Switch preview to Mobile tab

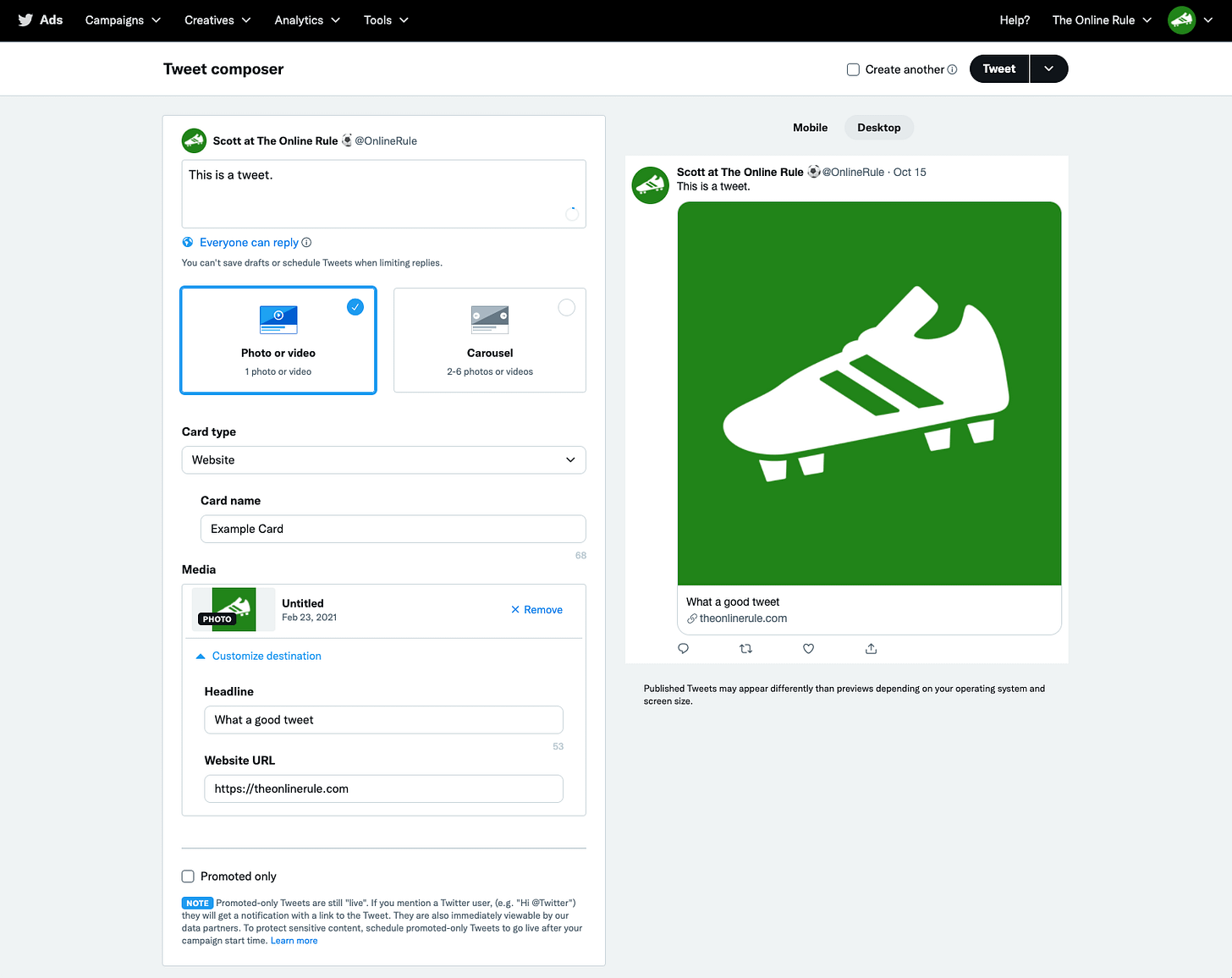click(810, 128)
